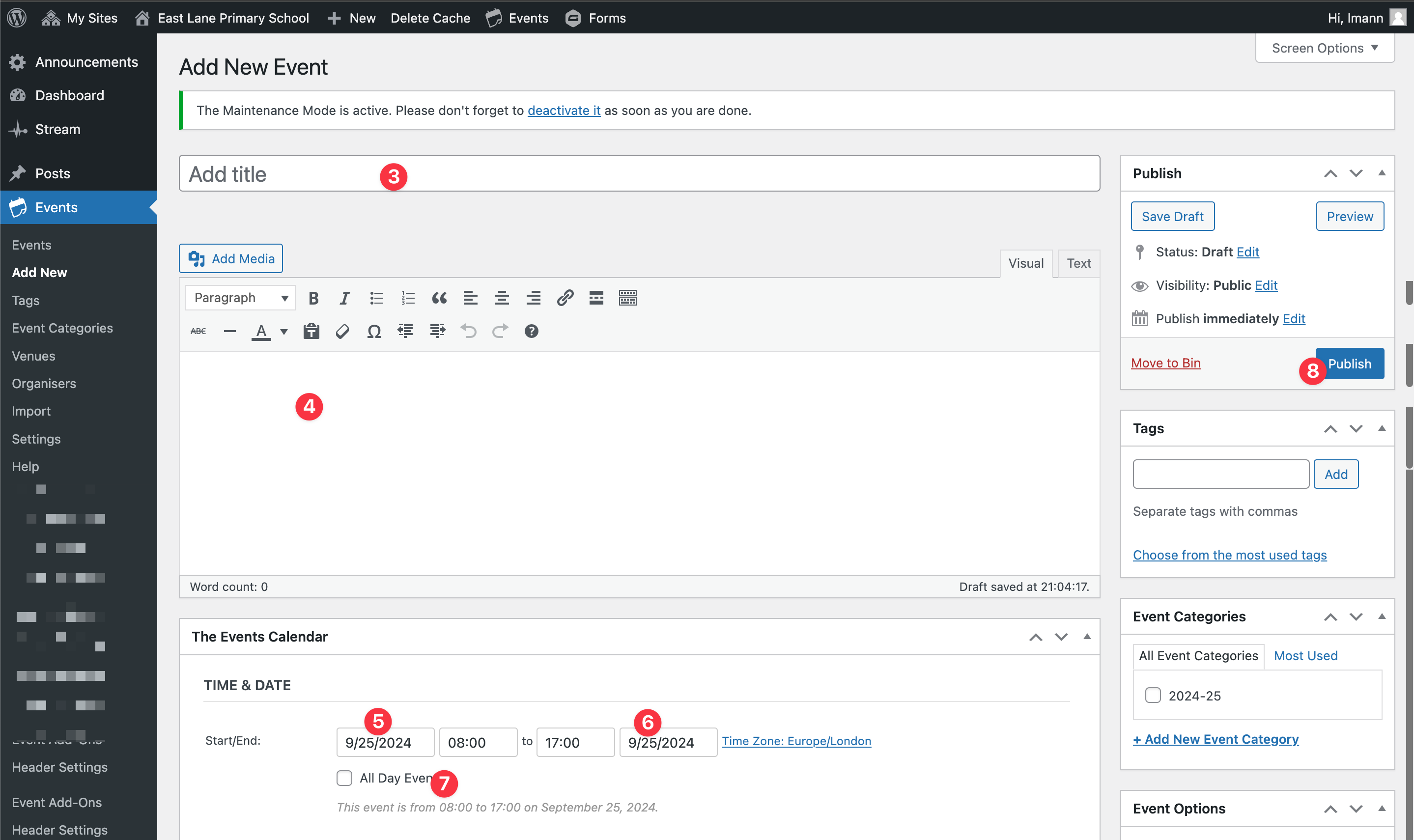Open the text color picker arrow
The image size is (1414, 840).
pos(284,332)
